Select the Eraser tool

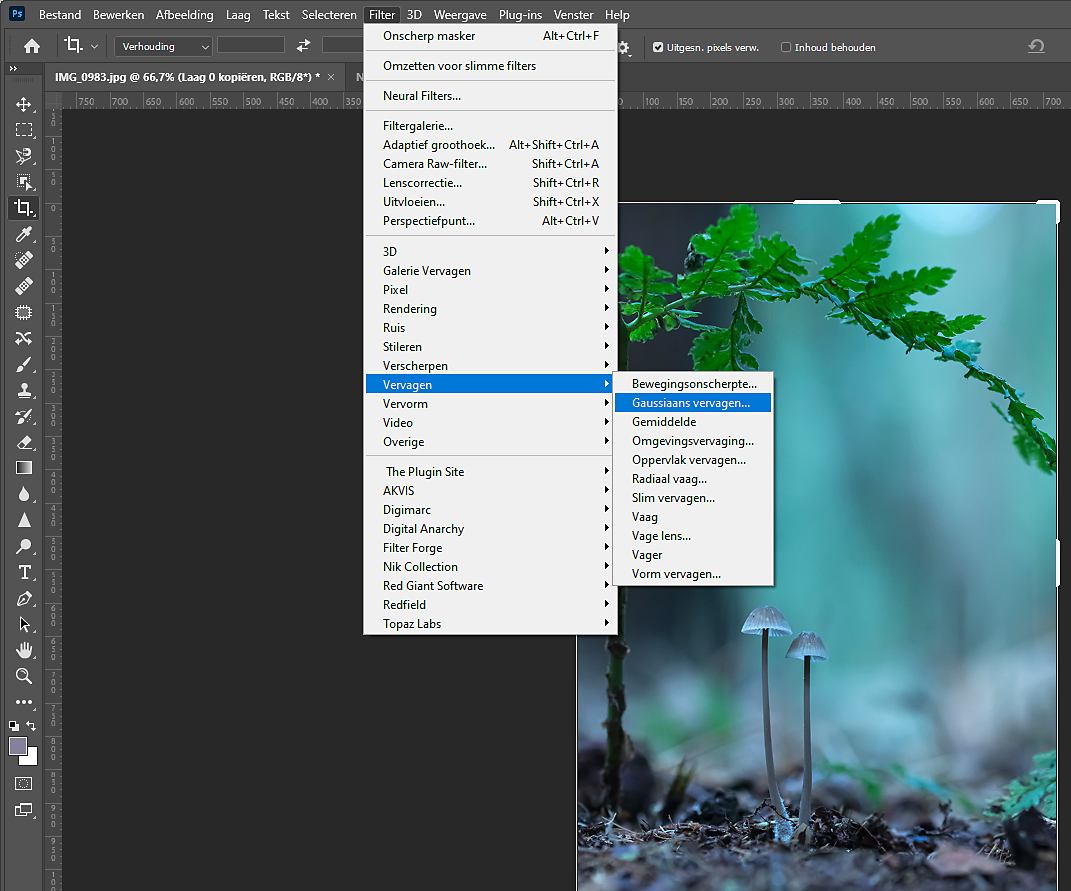24,442
